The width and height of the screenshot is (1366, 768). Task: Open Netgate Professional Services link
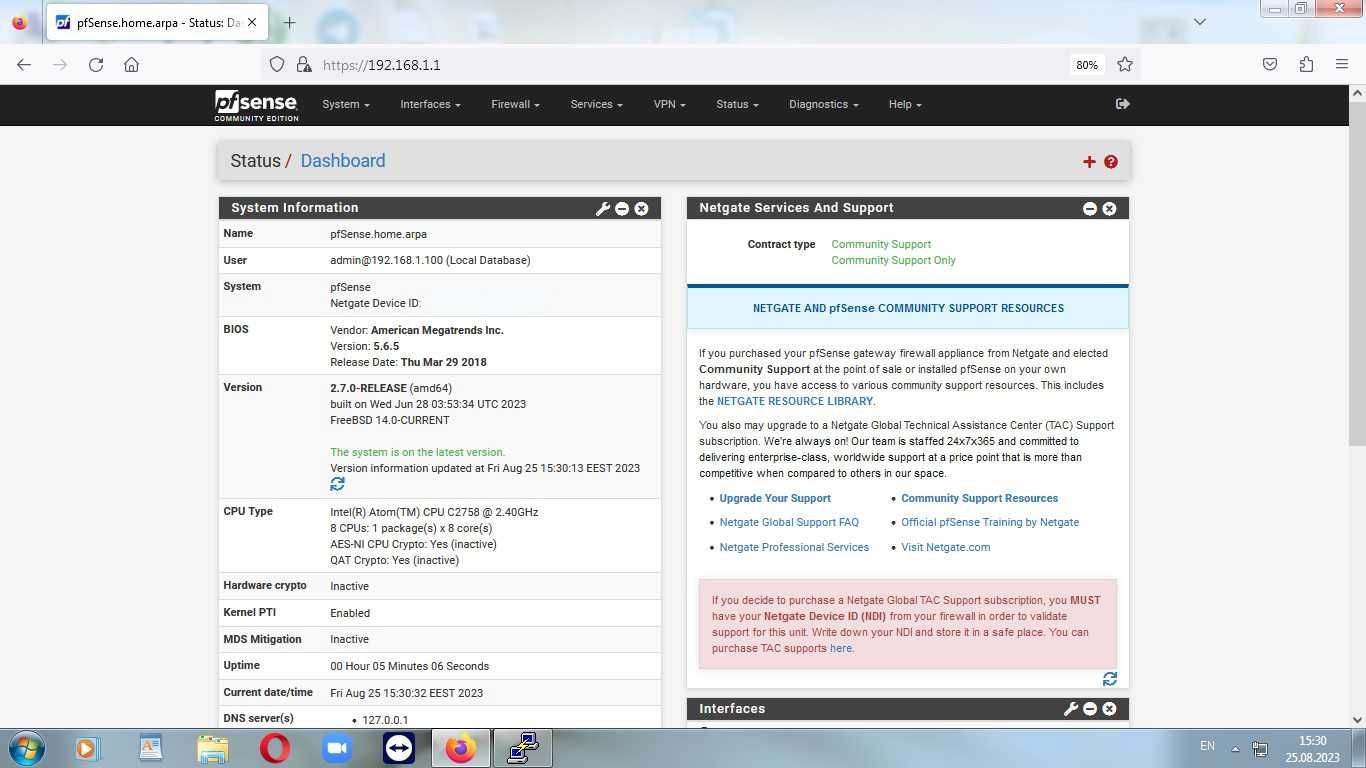(794, 547)
